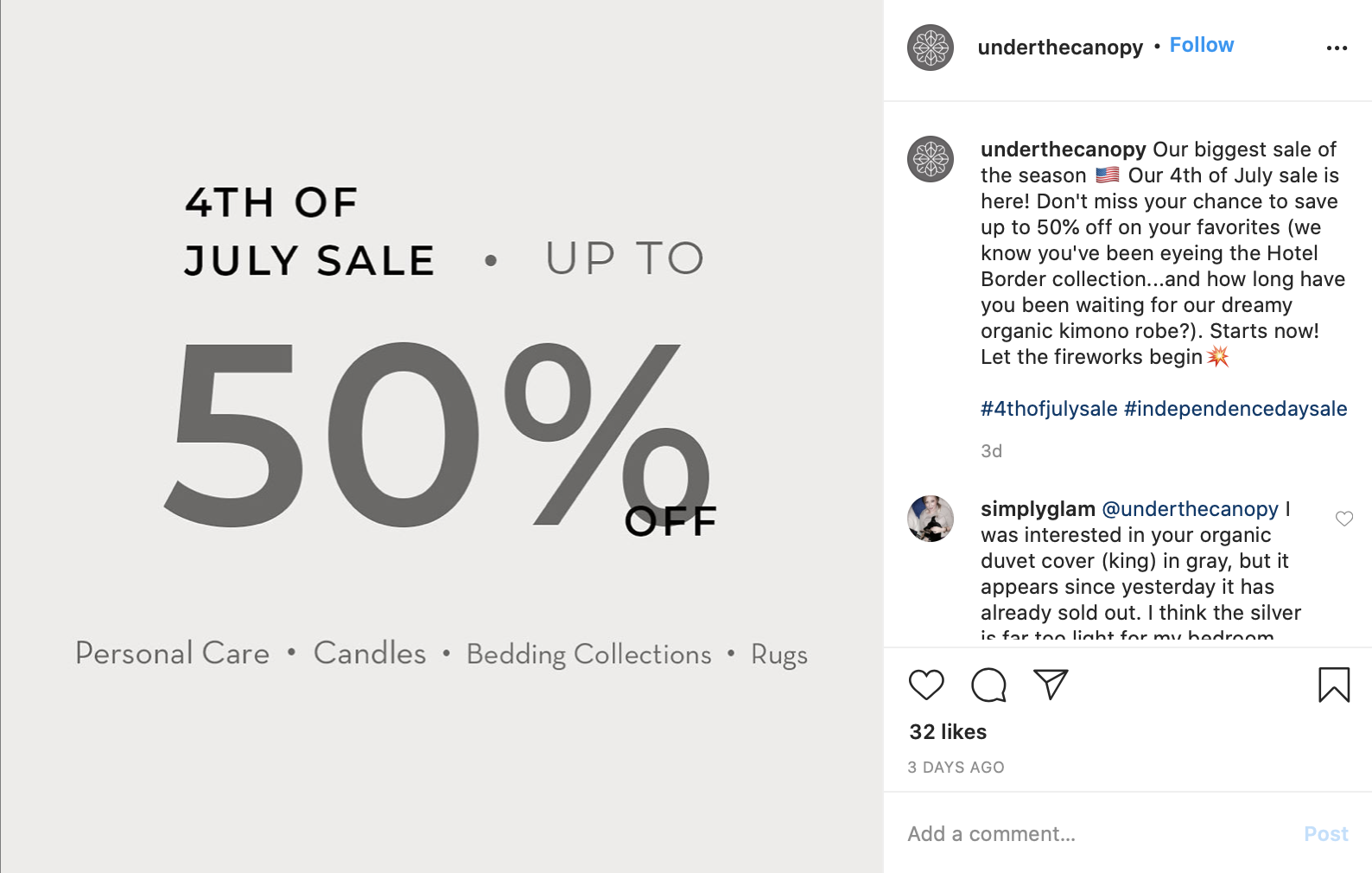1372x873 pixels.
Task: Like simplyglam's comment with the small heart
Action: [1344, 519]
